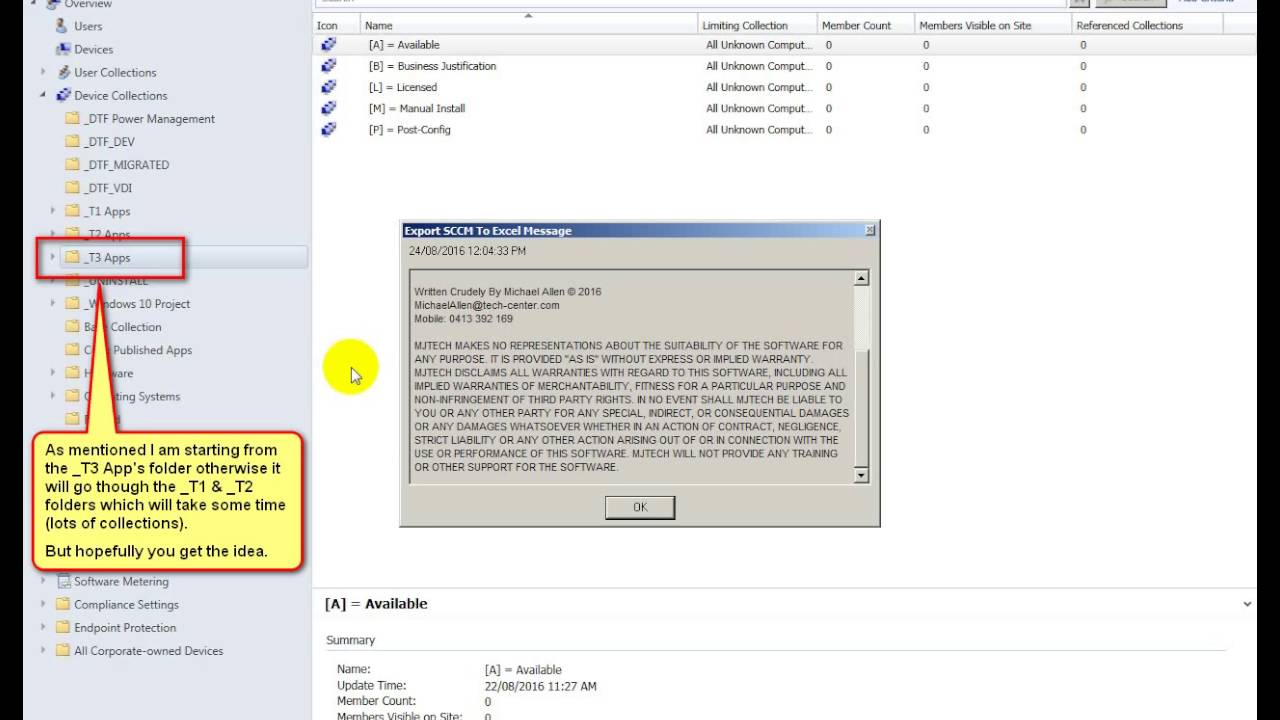The height and width of the screenshot is (720, 1280).
Task: Click the Member Count cell of [L] = Licensed
Action: (829, 87)
